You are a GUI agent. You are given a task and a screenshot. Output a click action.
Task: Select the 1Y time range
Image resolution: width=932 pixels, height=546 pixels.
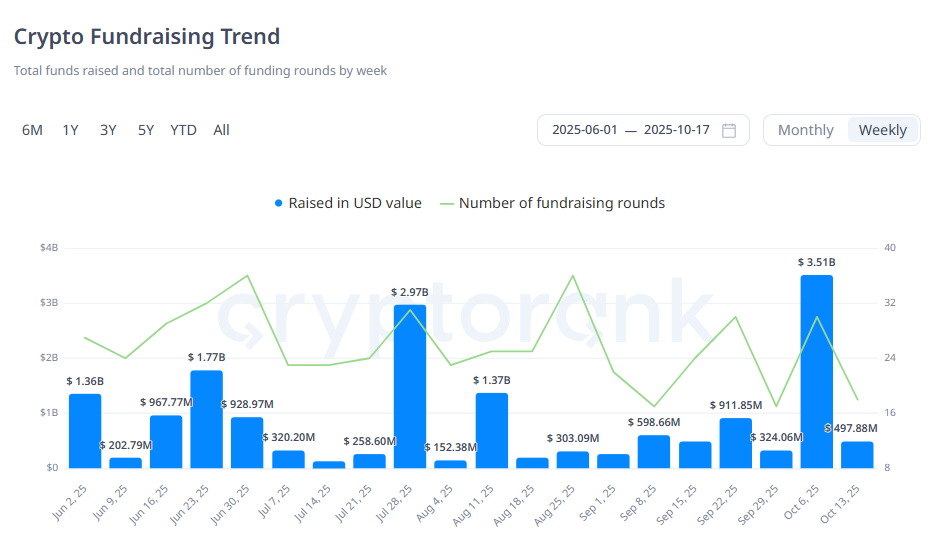click(x=70, y=130)
